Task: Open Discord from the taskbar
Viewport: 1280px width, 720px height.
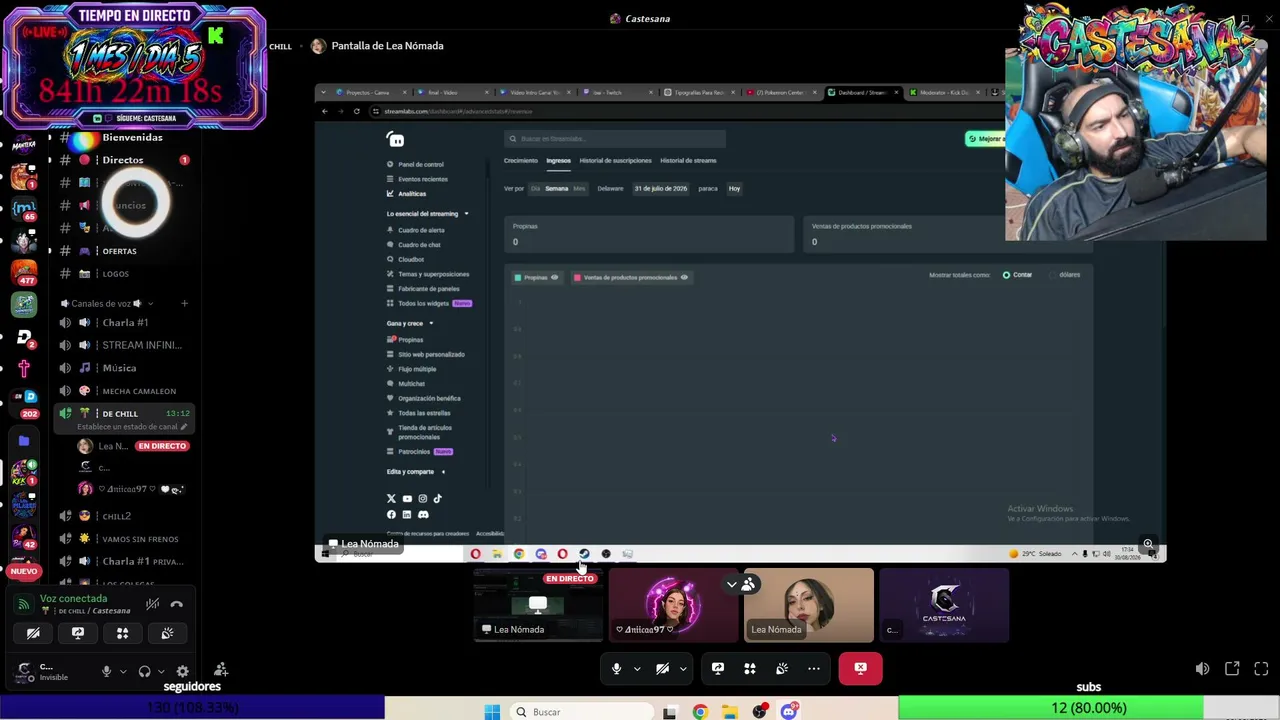Action: (789, 712)
